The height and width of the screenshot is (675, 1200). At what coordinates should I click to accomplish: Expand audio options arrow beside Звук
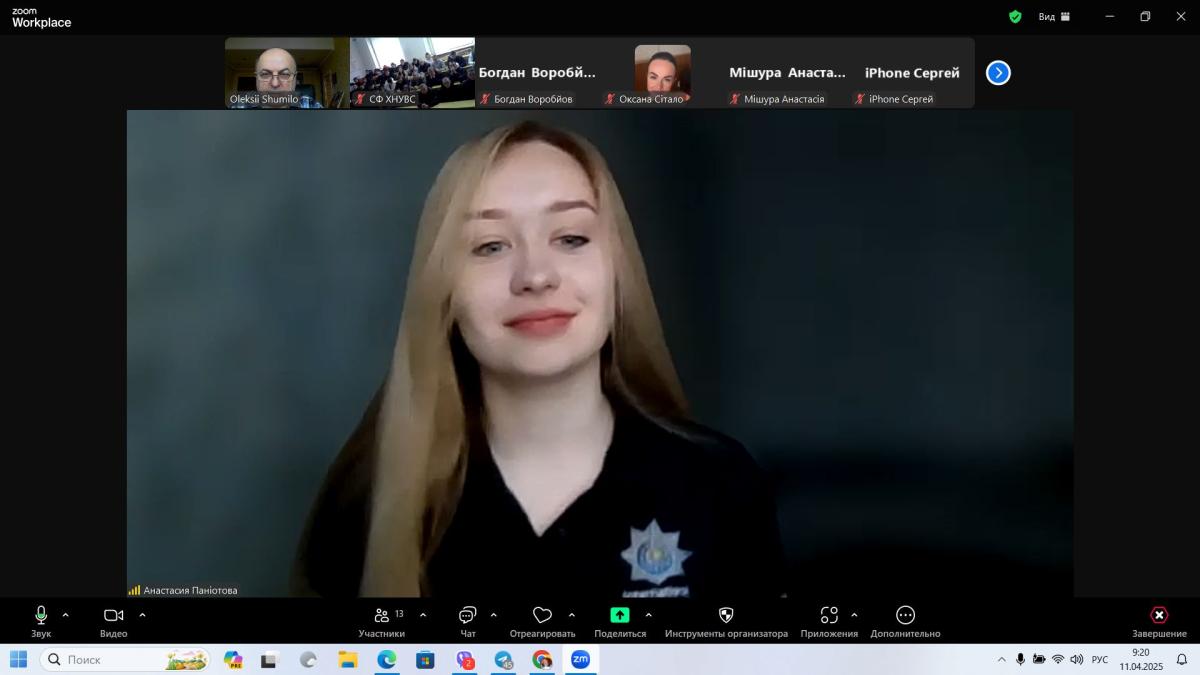66,615
